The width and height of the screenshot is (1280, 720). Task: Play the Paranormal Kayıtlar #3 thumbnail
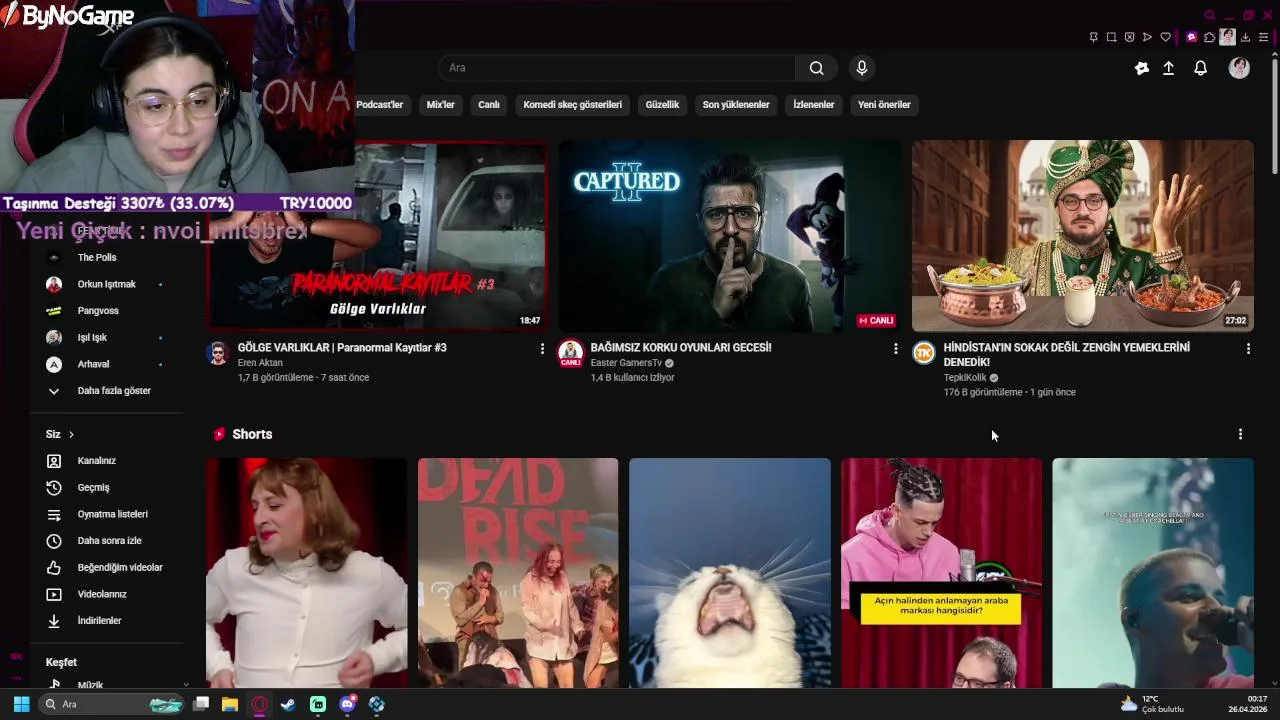coord(377,236)
